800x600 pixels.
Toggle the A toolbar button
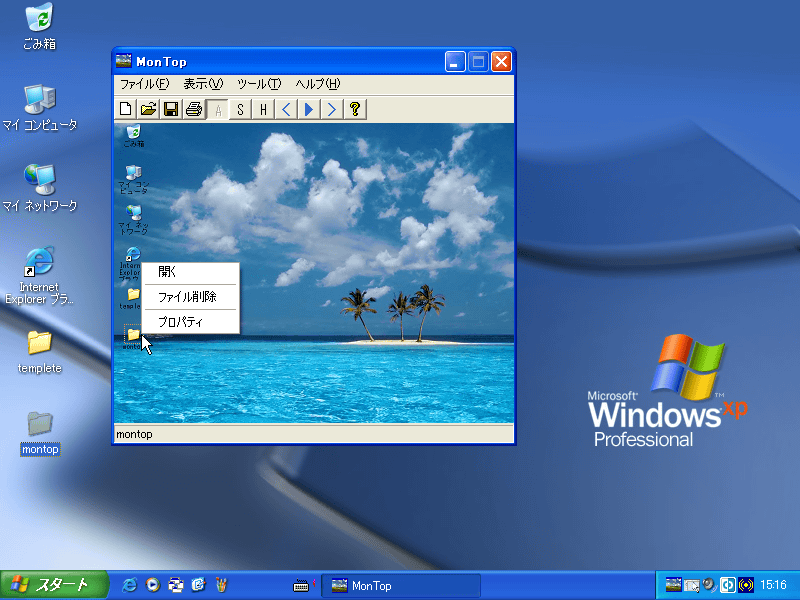[x=218, y=109]
